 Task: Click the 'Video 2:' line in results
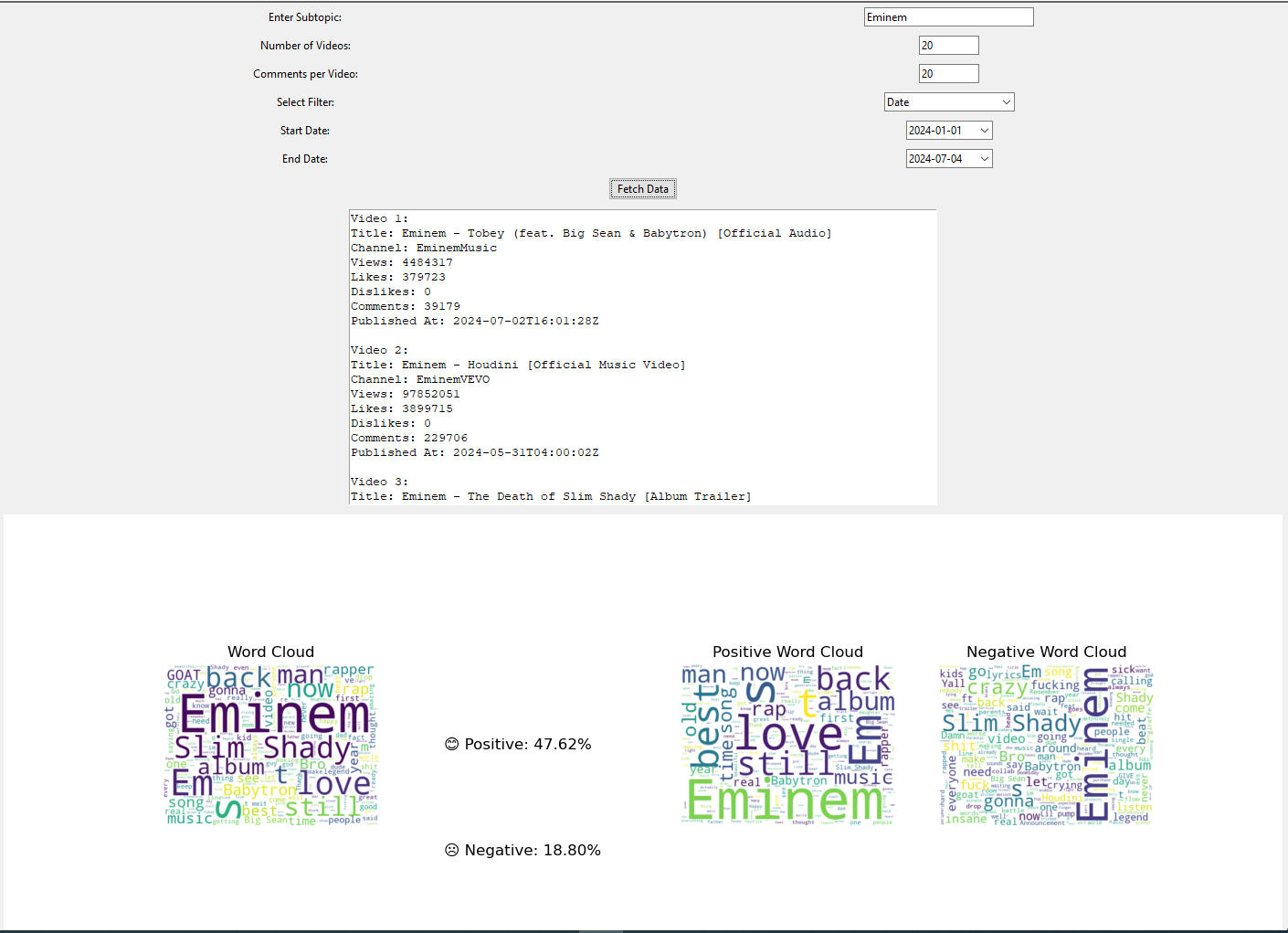(380, 350)
